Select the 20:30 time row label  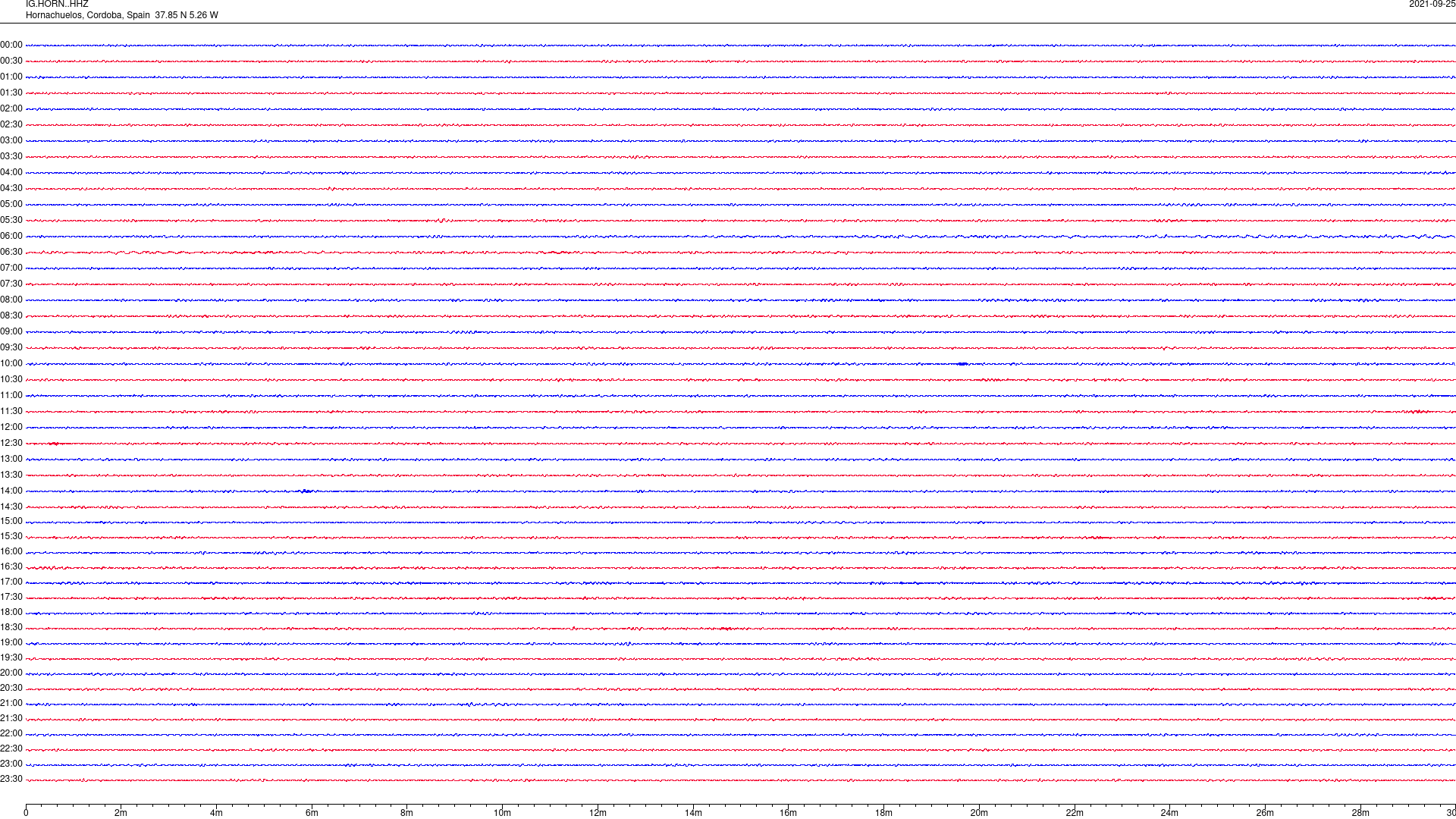tap(11, 688)
